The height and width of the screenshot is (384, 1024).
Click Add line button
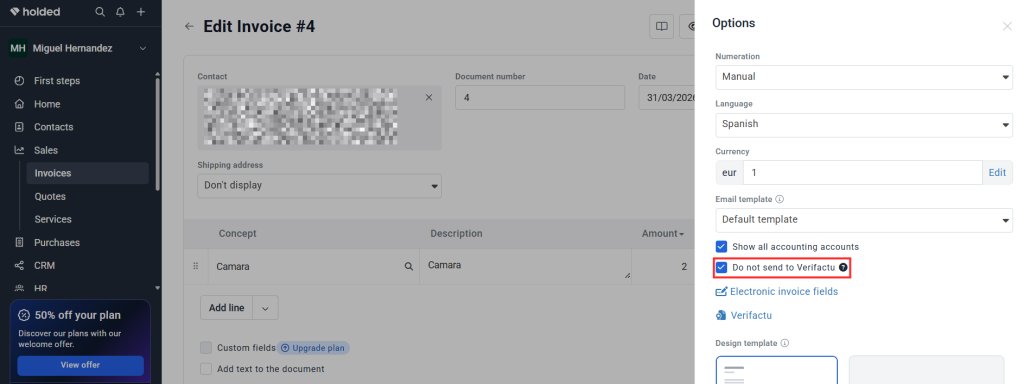227,308
